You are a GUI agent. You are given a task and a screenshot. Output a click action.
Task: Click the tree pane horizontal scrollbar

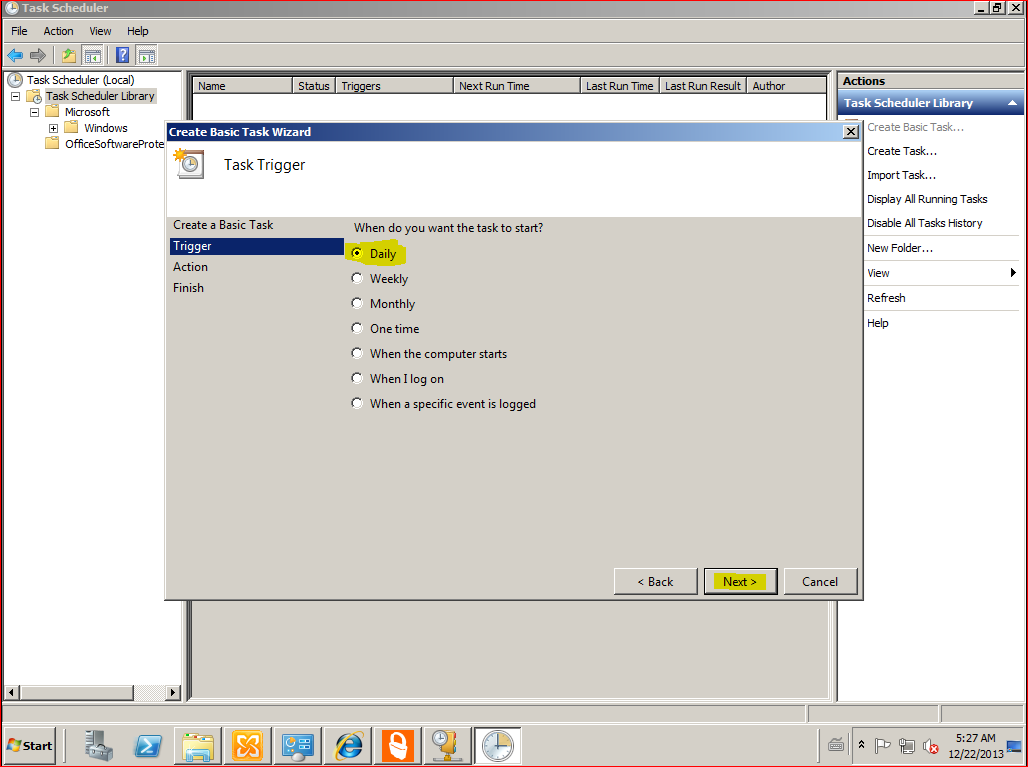point(77,692)
